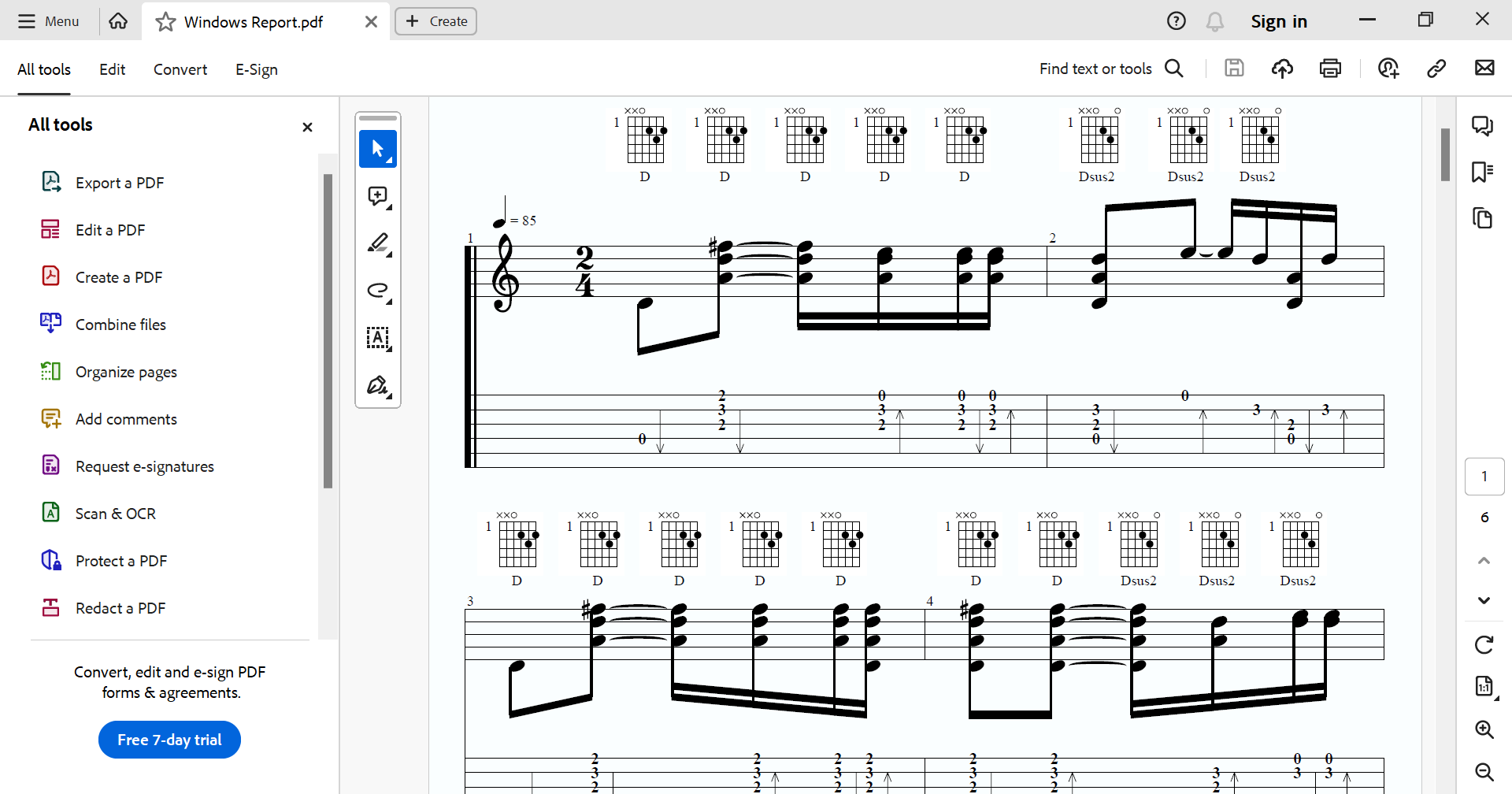Go to the next page

click(x=1484, y=600)
